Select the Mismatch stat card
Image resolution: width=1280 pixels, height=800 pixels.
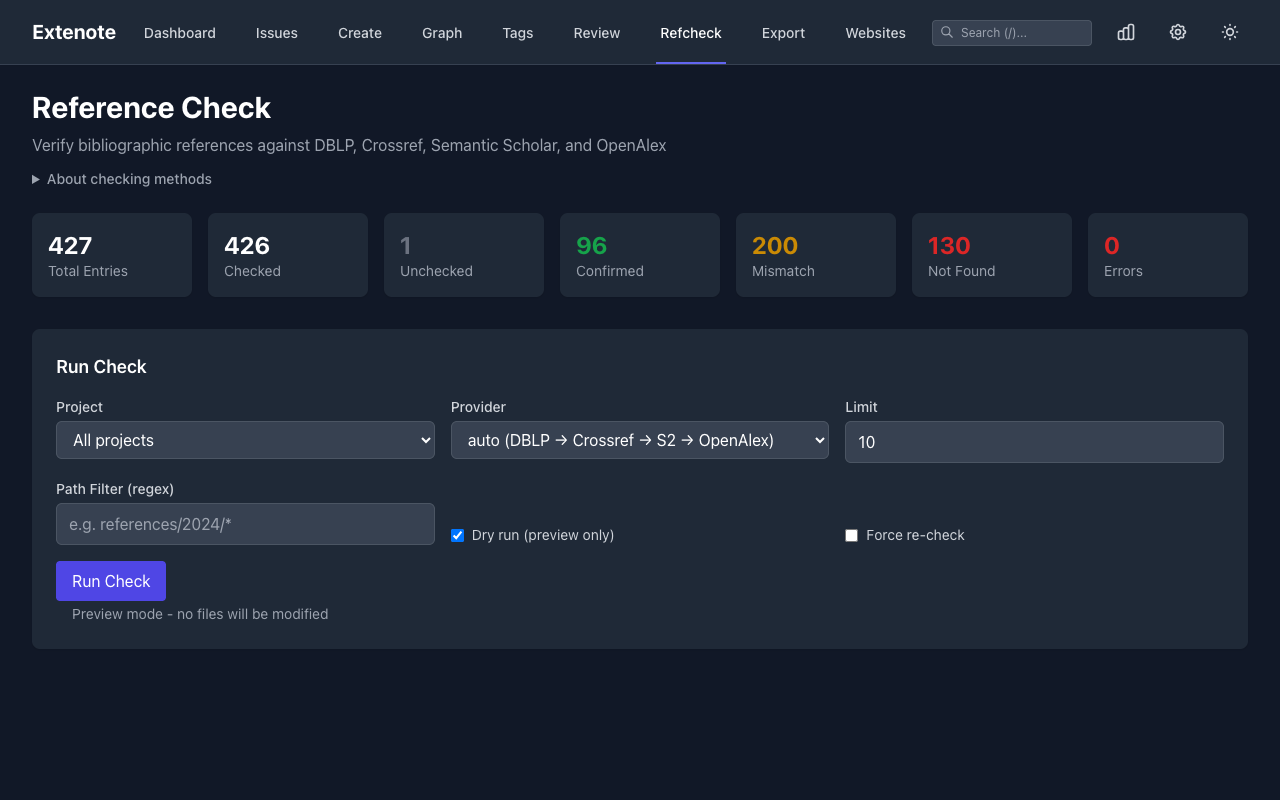click(x=816, y=255)
